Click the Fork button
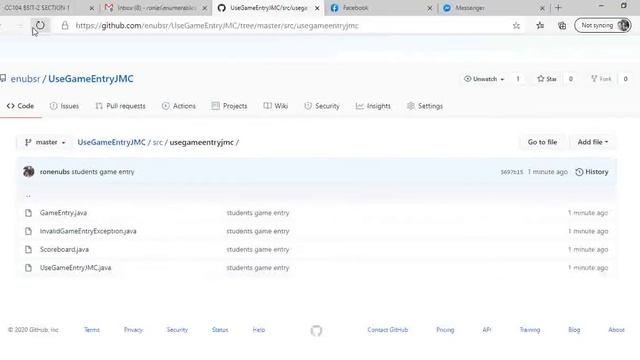 click(x=602, y=79)
